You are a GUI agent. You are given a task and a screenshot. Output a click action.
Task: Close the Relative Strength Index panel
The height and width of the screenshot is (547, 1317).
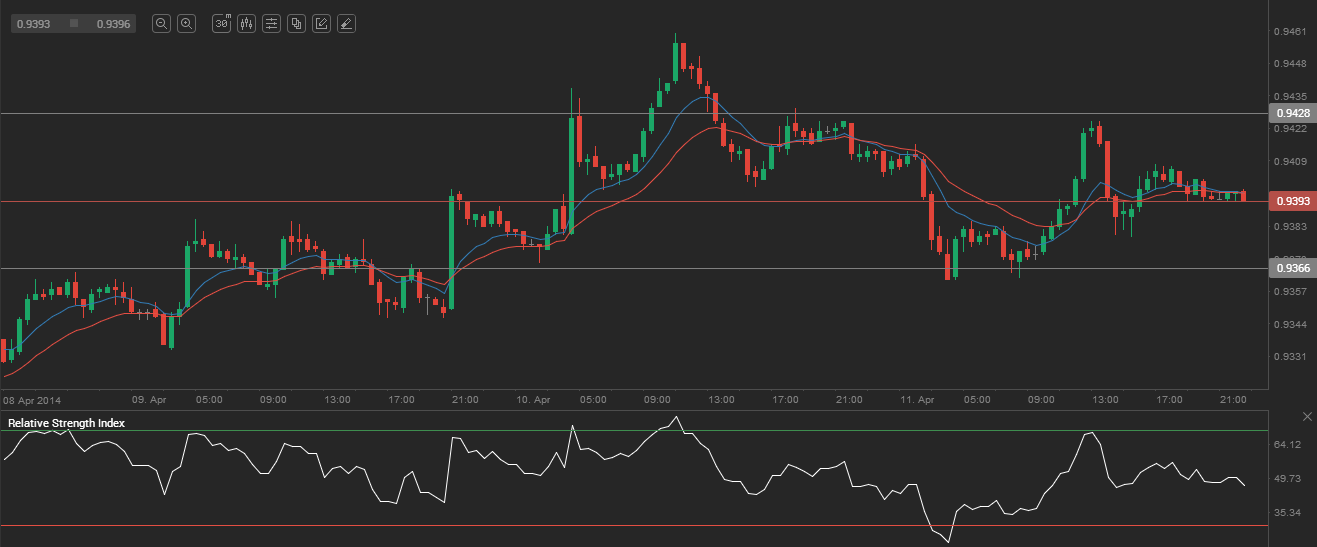tap(1306, 416)
